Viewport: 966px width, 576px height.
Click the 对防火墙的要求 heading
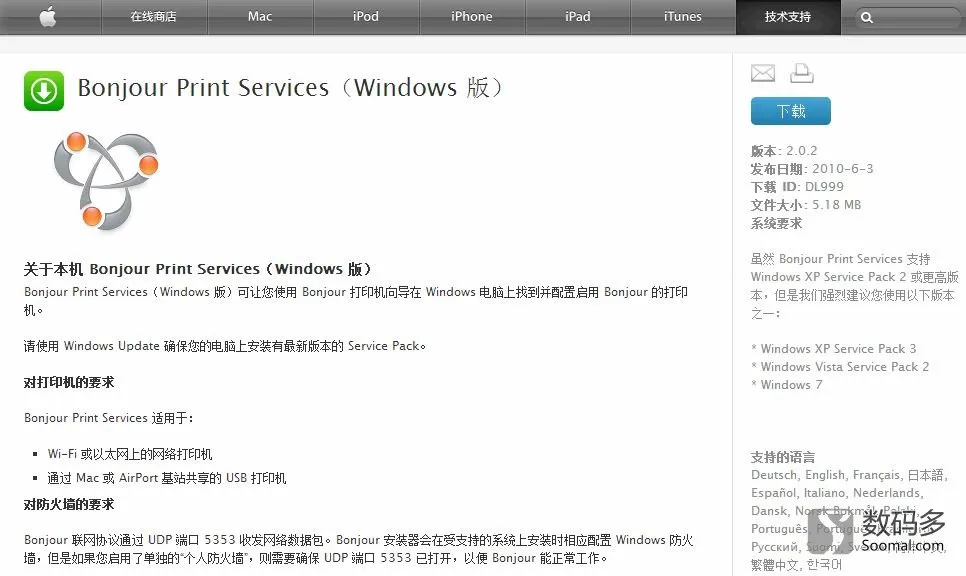[69, 505]
